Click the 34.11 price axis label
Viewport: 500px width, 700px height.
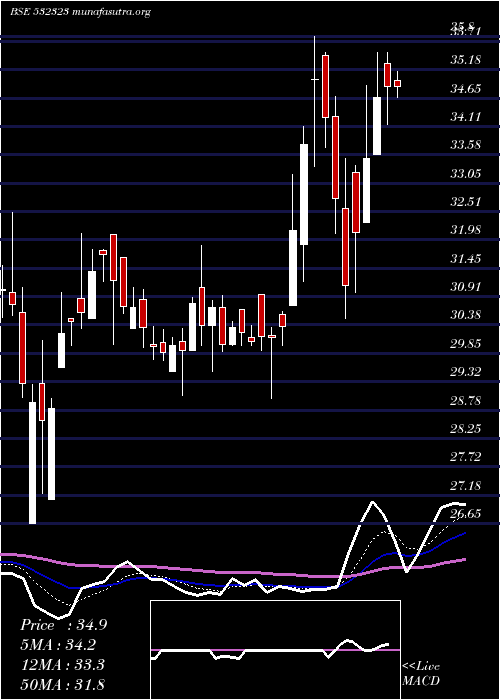tap(466, 117)
